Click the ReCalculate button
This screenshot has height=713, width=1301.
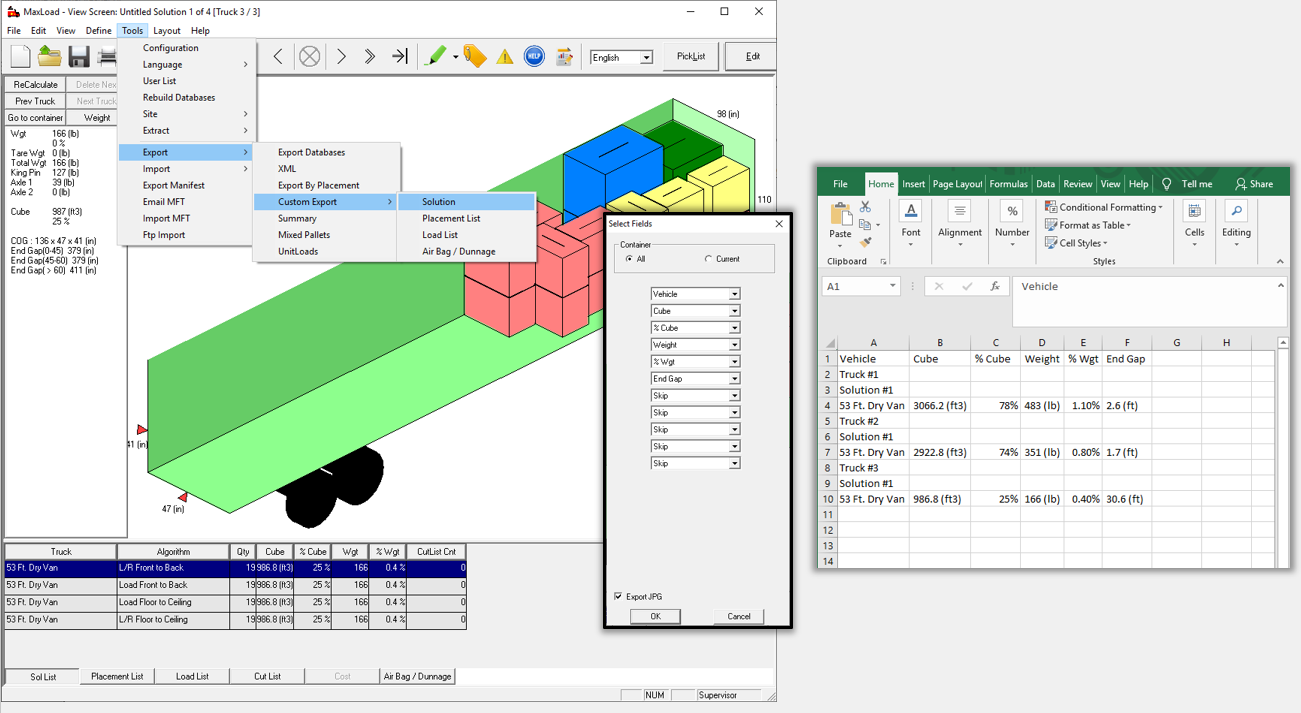tap(36, 85)
